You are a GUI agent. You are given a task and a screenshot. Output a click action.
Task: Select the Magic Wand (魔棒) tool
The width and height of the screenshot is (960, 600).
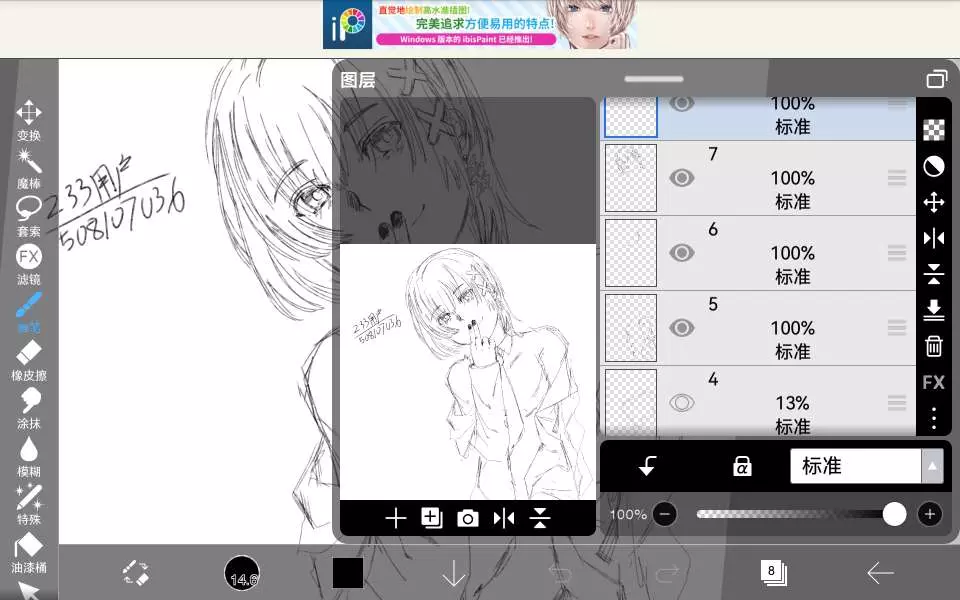(29, 168)
